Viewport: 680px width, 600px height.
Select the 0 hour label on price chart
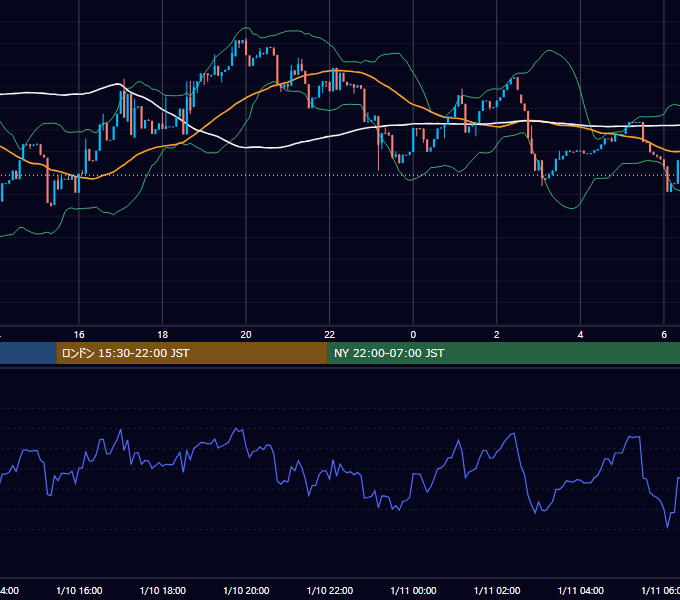413,335
